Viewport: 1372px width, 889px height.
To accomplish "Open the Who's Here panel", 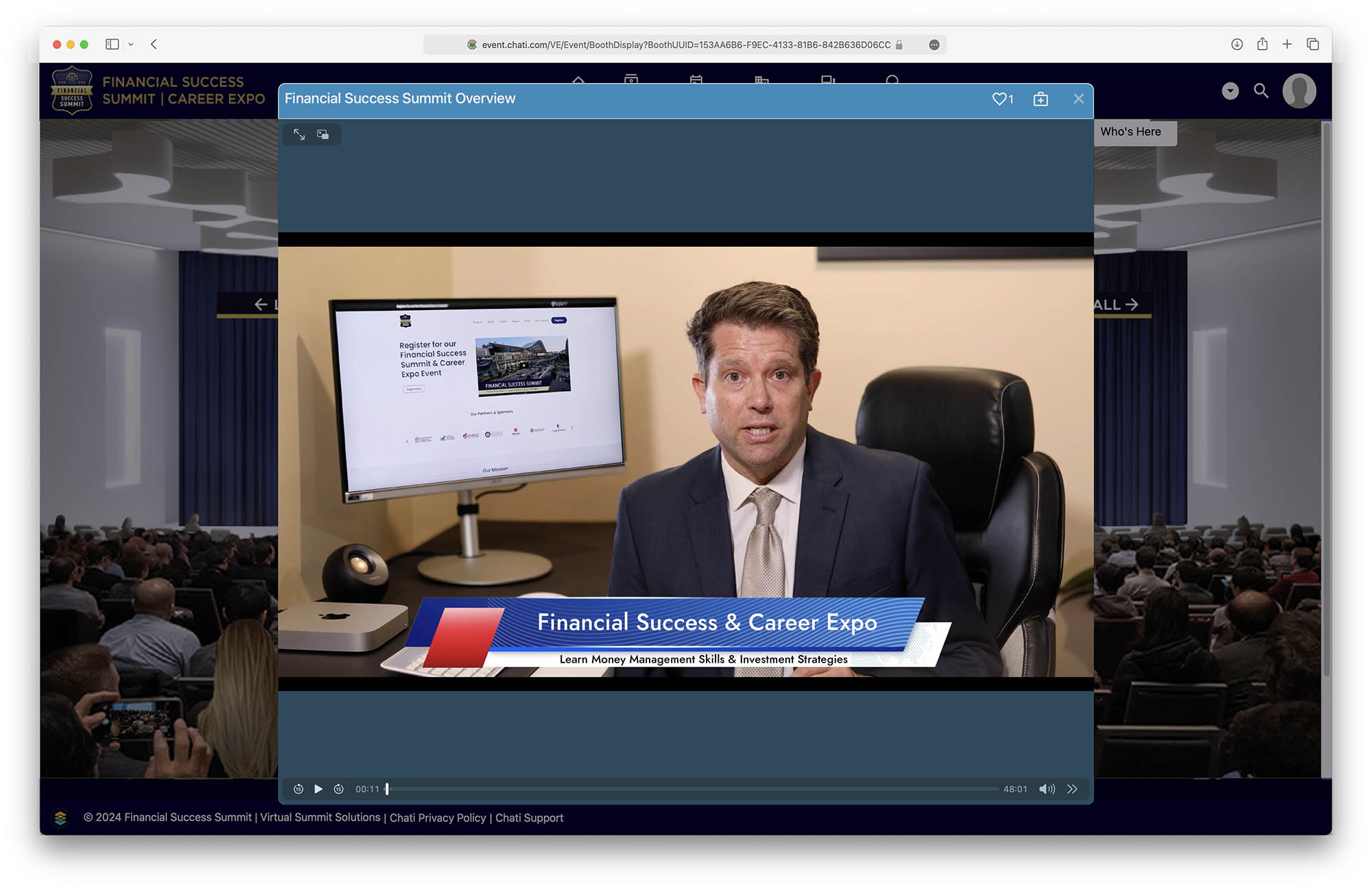I will [1131, 132].
